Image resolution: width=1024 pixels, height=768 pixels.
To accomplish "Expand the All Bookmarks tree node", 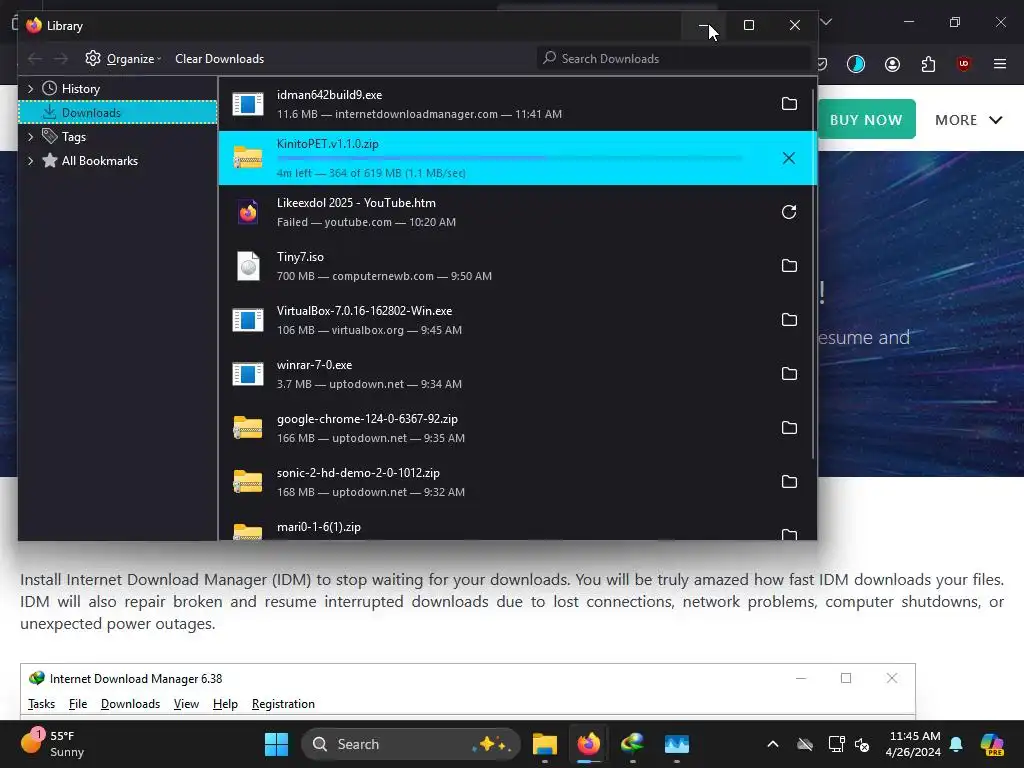I will (x=30, y=161).
